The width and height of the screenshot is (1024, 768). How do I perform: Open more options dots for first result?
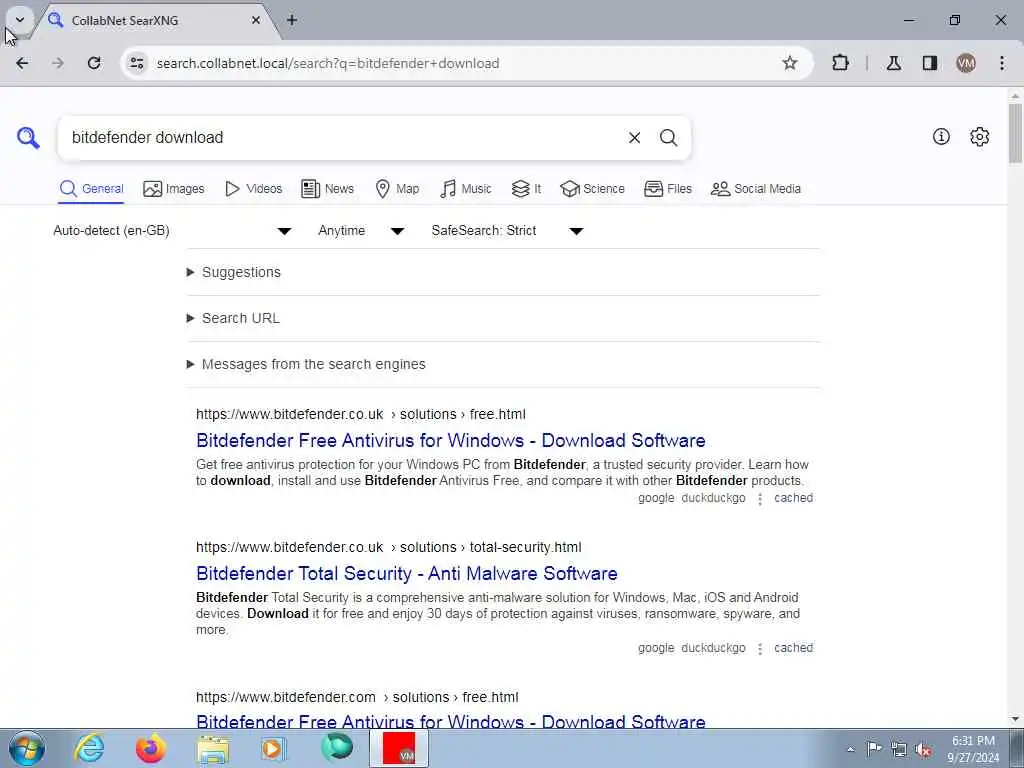[x=760, y=499]
